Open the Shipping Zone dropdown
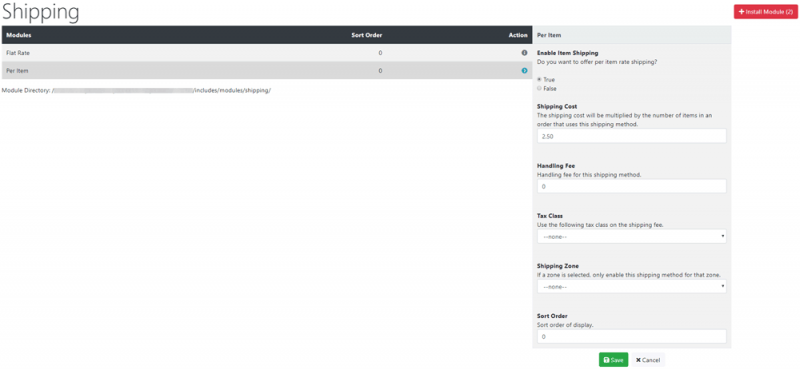The image size is (800, 370). [x=632, y=287]
